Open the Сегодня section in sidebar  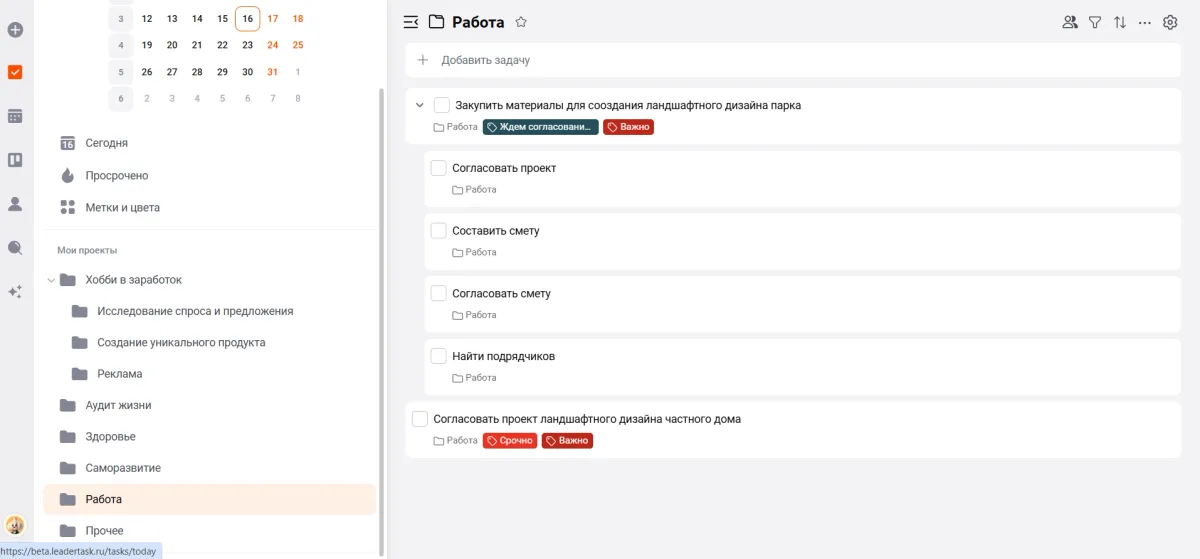click(106, 143)
